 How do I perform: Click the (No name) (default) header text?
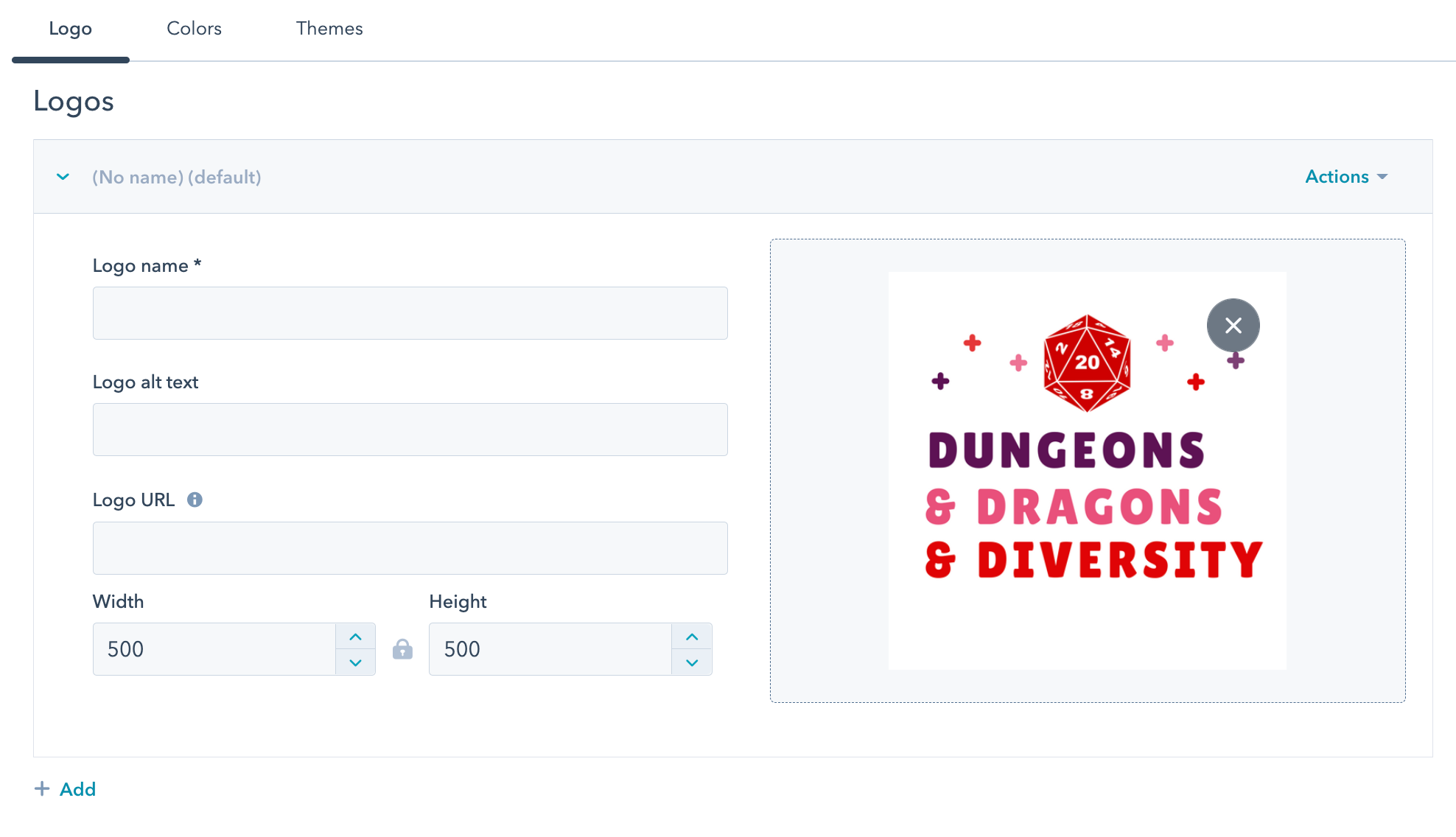(177, 177)
